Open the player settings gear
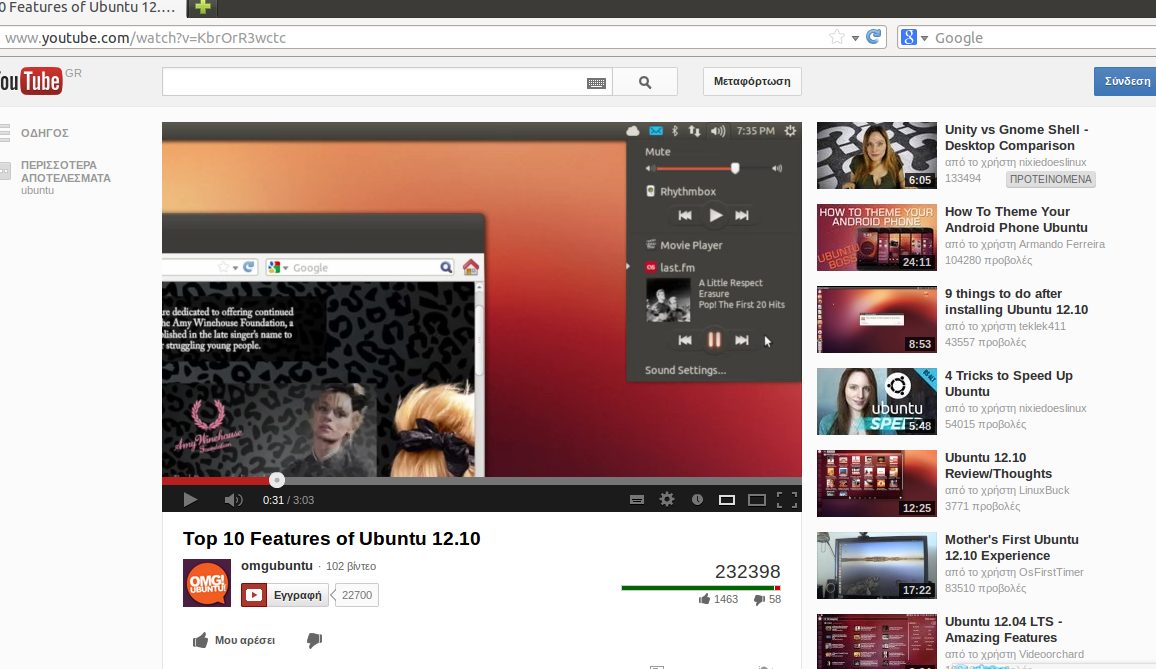The image size is (1156, 669). coord(667,498)
